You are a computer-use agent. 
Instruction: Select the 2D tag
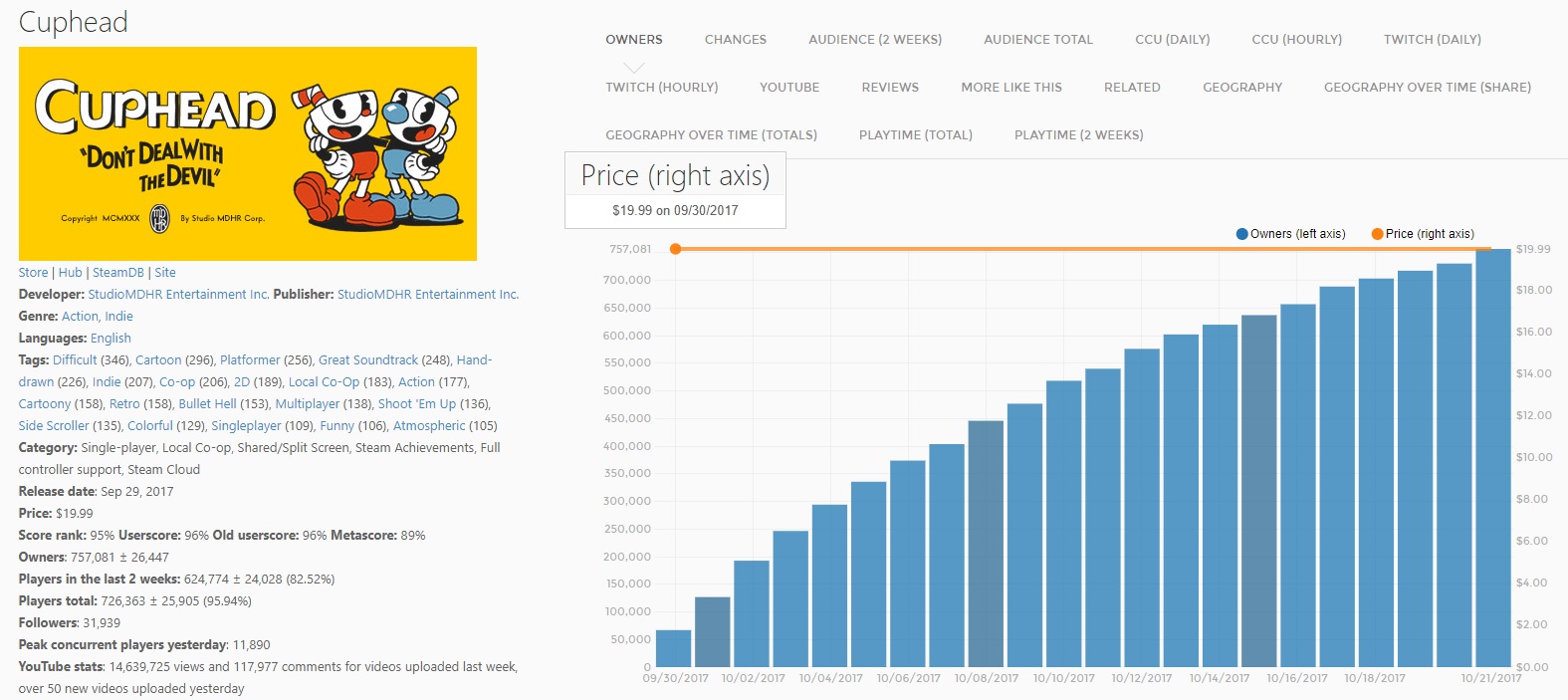242,382
